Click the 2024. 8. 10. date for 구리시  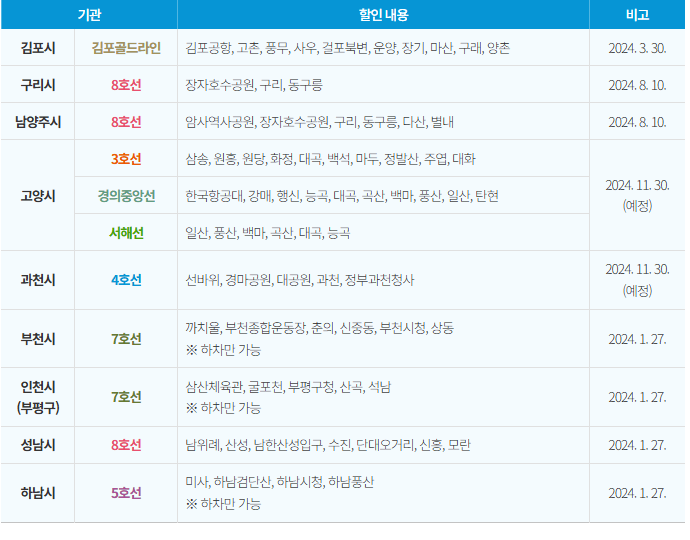point(637,84)
